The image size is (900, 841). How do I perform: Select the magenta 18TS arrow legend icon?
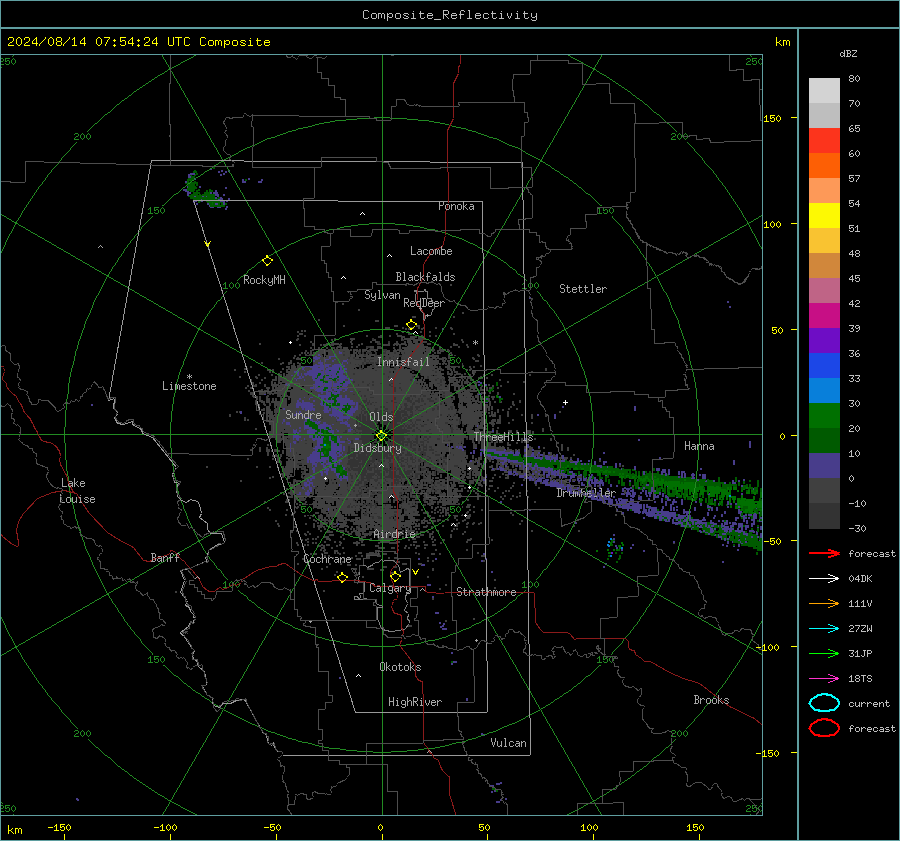pyautogui.click(x=824, y=679)
